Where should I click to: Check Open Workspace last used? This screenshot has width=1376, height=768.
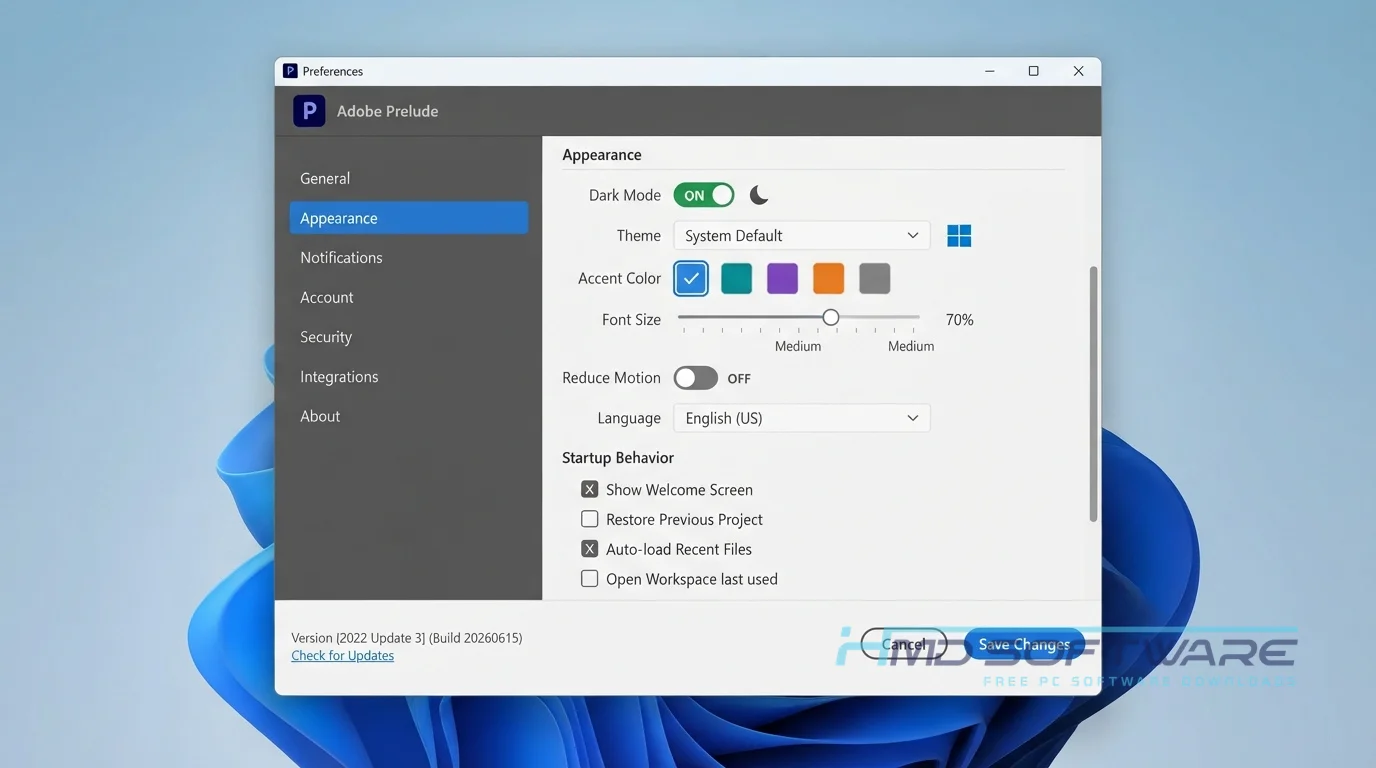[590, 579]
